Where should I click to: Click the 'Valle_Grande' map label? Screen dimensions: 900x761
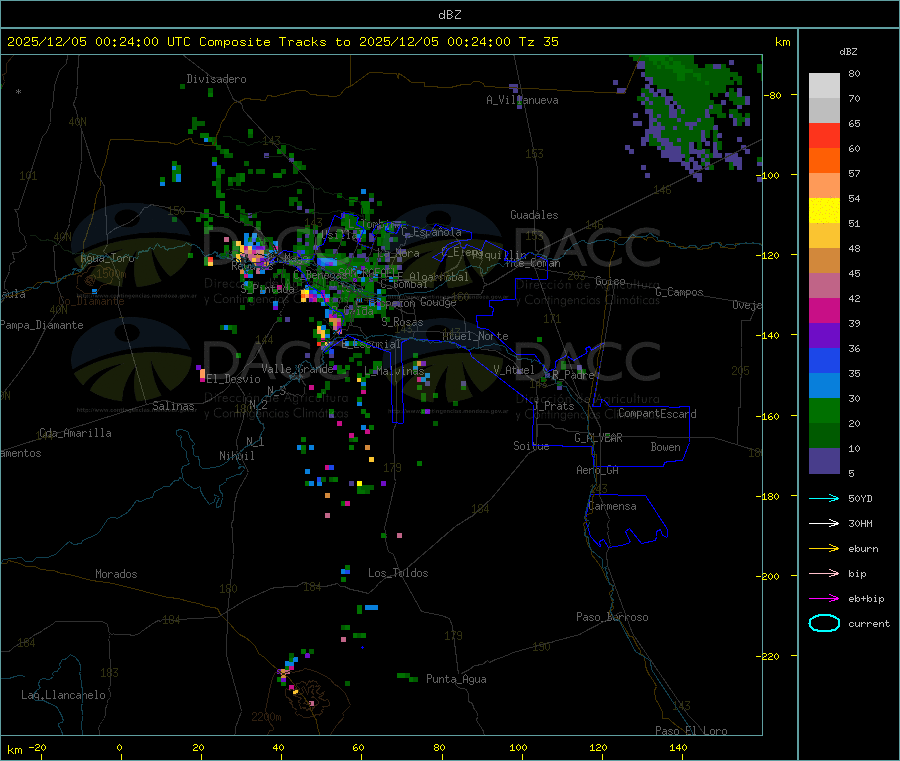[x=297, y=369]
